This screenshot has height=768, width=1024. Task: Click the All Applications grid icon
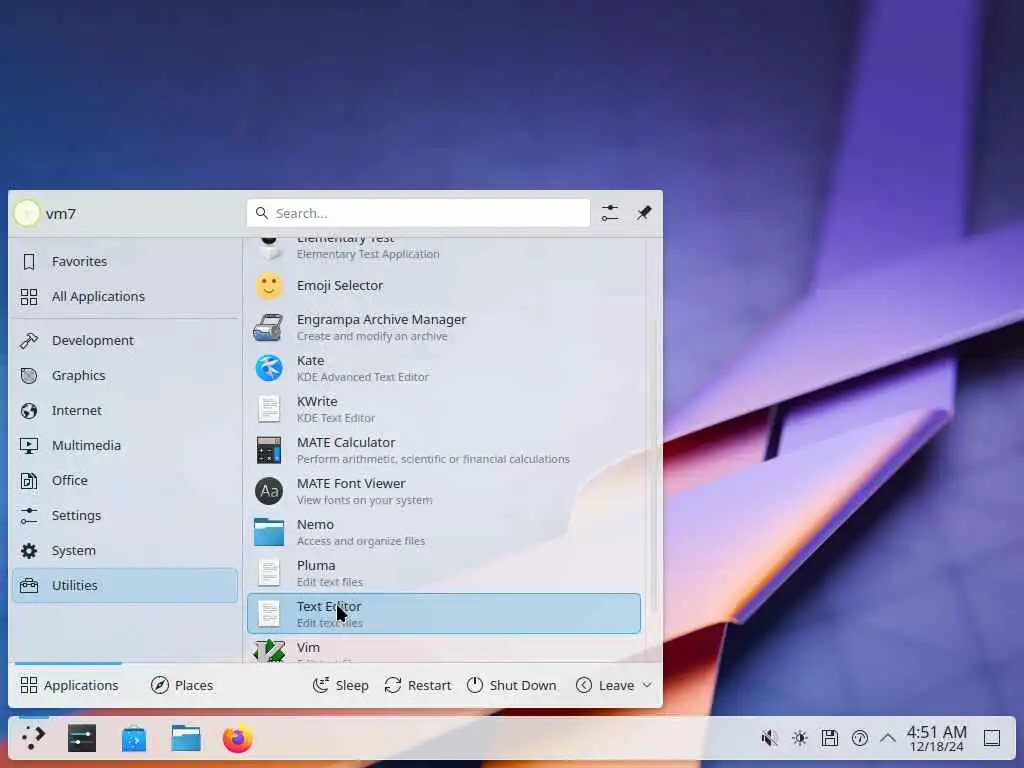click(29, 296)
